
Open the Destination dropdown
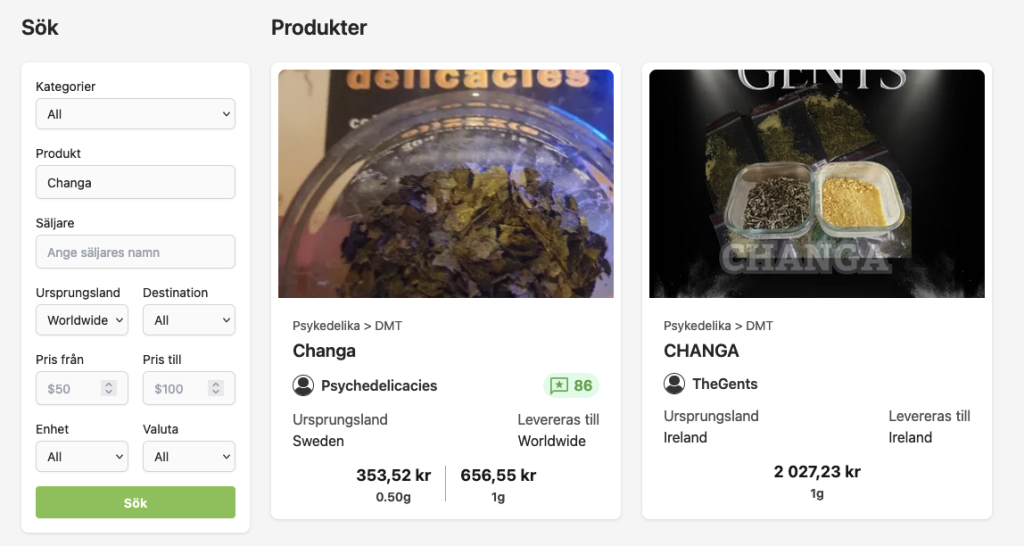[x=189, y=320]
